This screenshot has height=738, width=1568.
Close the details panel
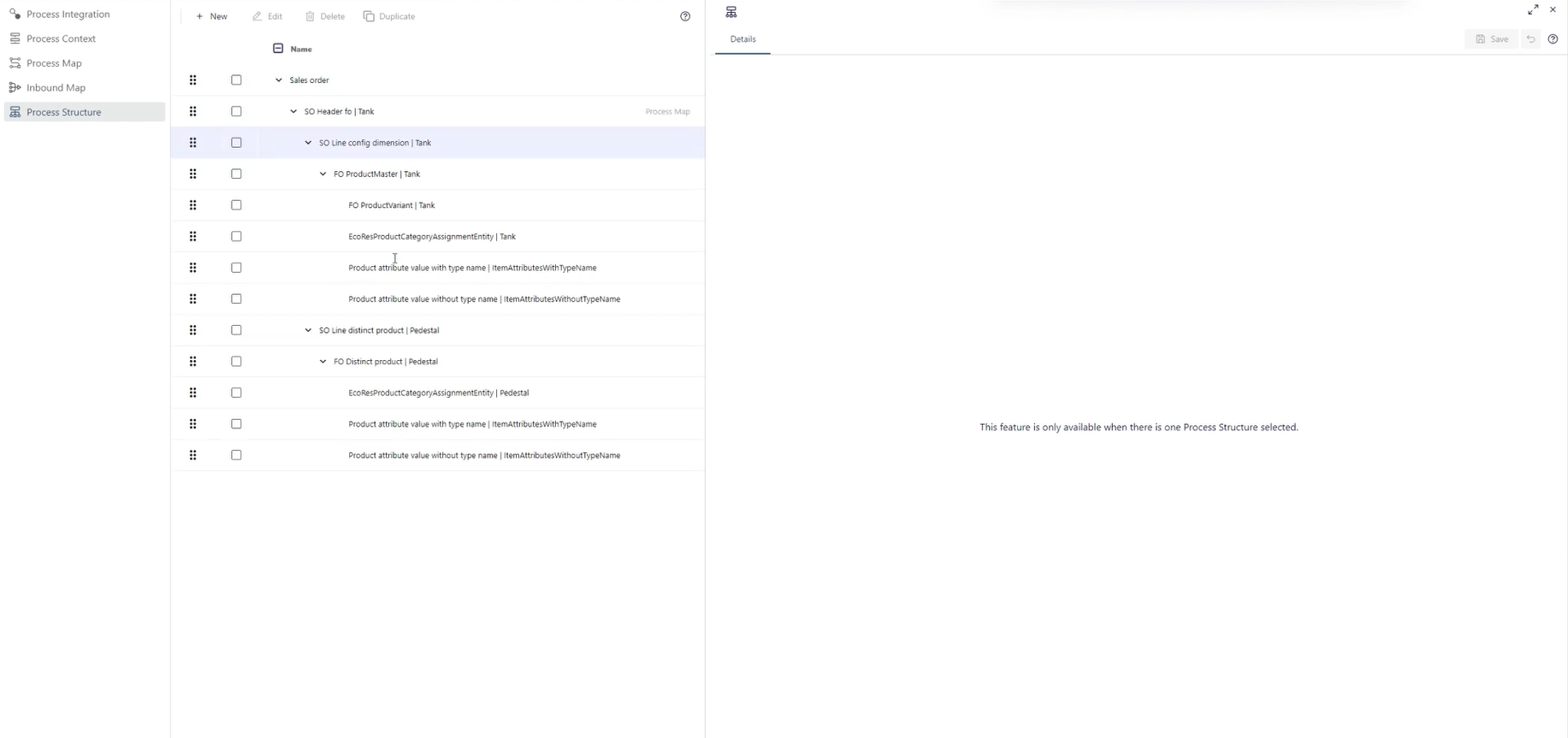click(1553, 10)
